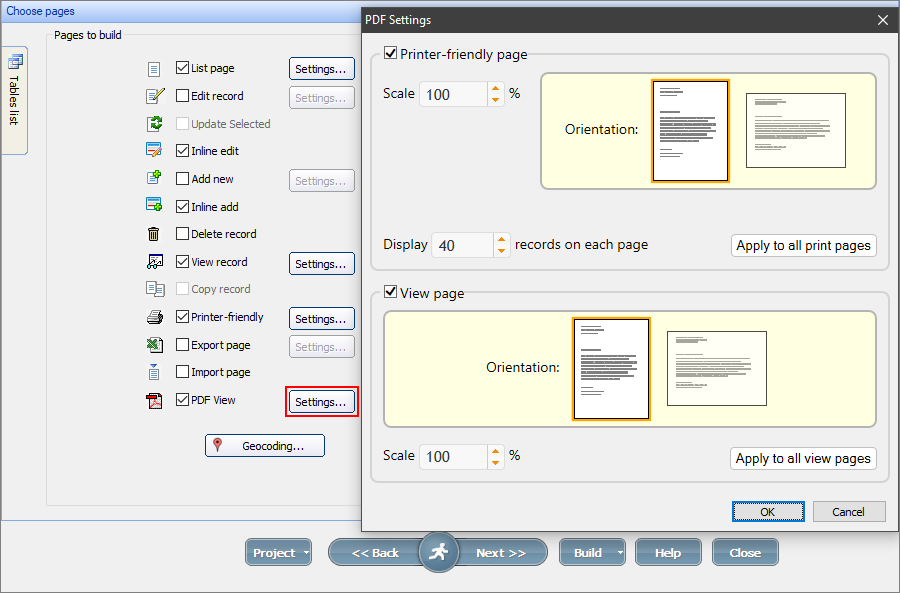Click the Printer-friendly printer icon
The height and width of the screenshot is (593, 900).
pyautogui.click(x=154, y=318)
